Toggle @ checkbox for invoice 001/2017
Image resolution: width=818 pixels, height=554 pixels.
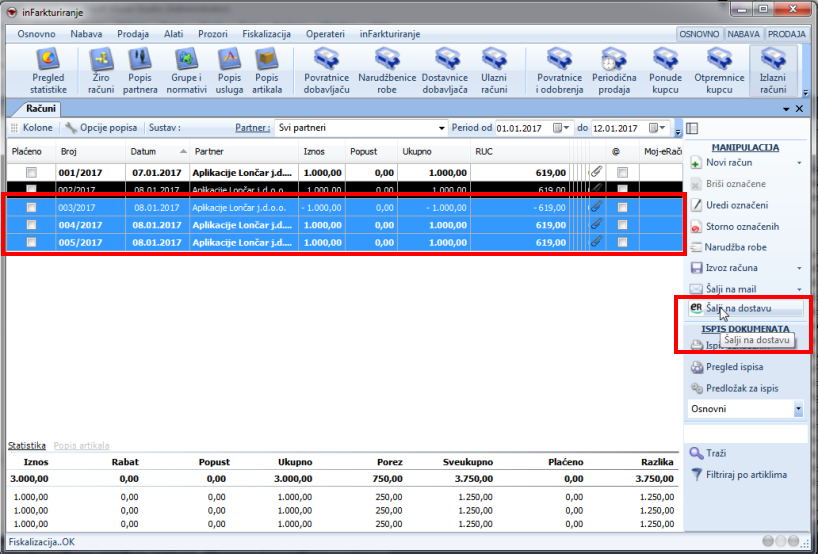[x=622, y=172]
